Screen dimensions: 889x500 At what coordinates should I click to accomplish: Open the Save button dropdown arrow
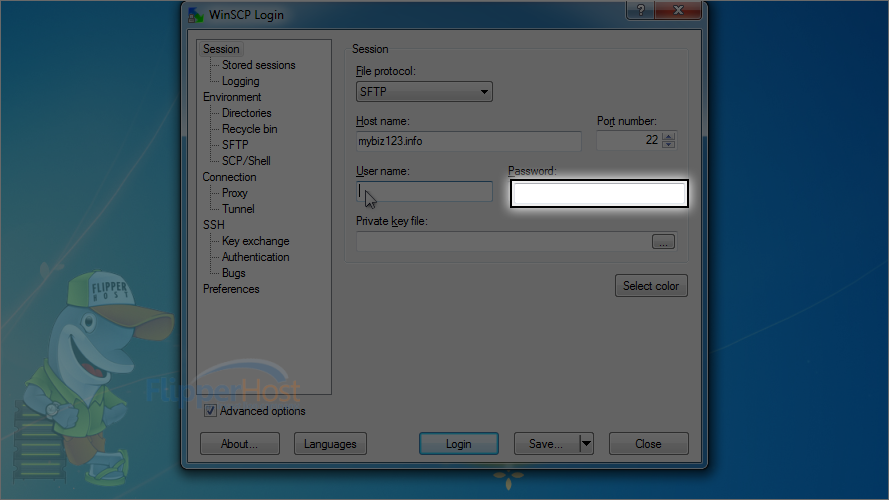[x=586, y=444]
